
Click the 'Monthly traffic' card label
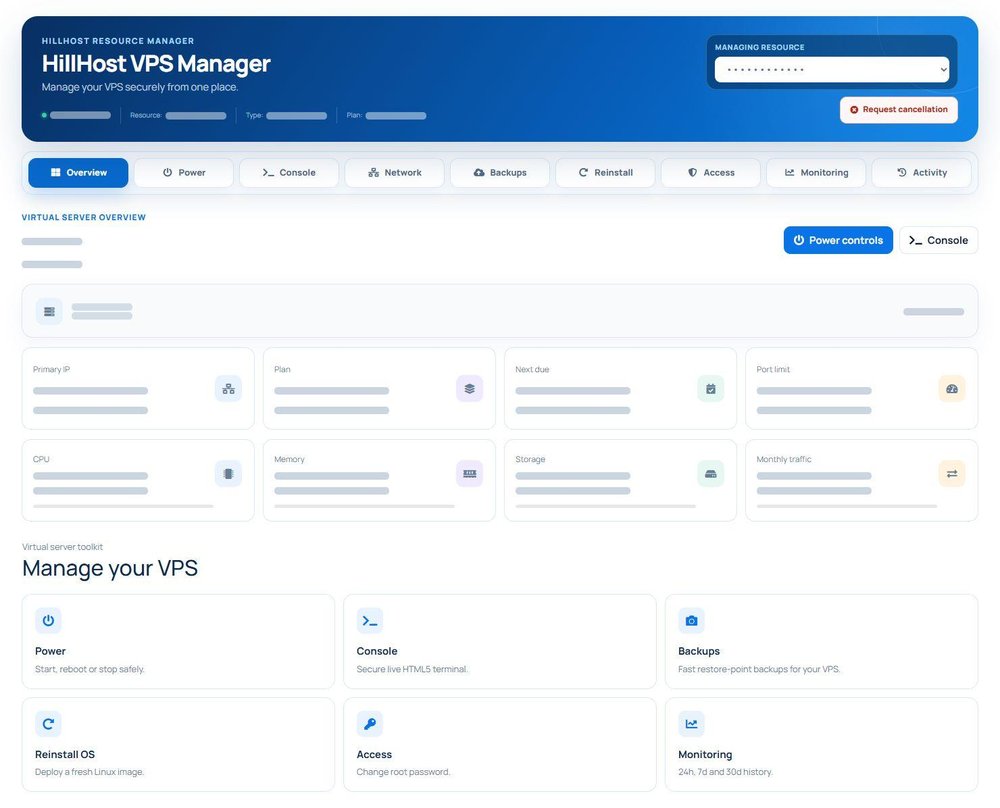pos(784,459)
